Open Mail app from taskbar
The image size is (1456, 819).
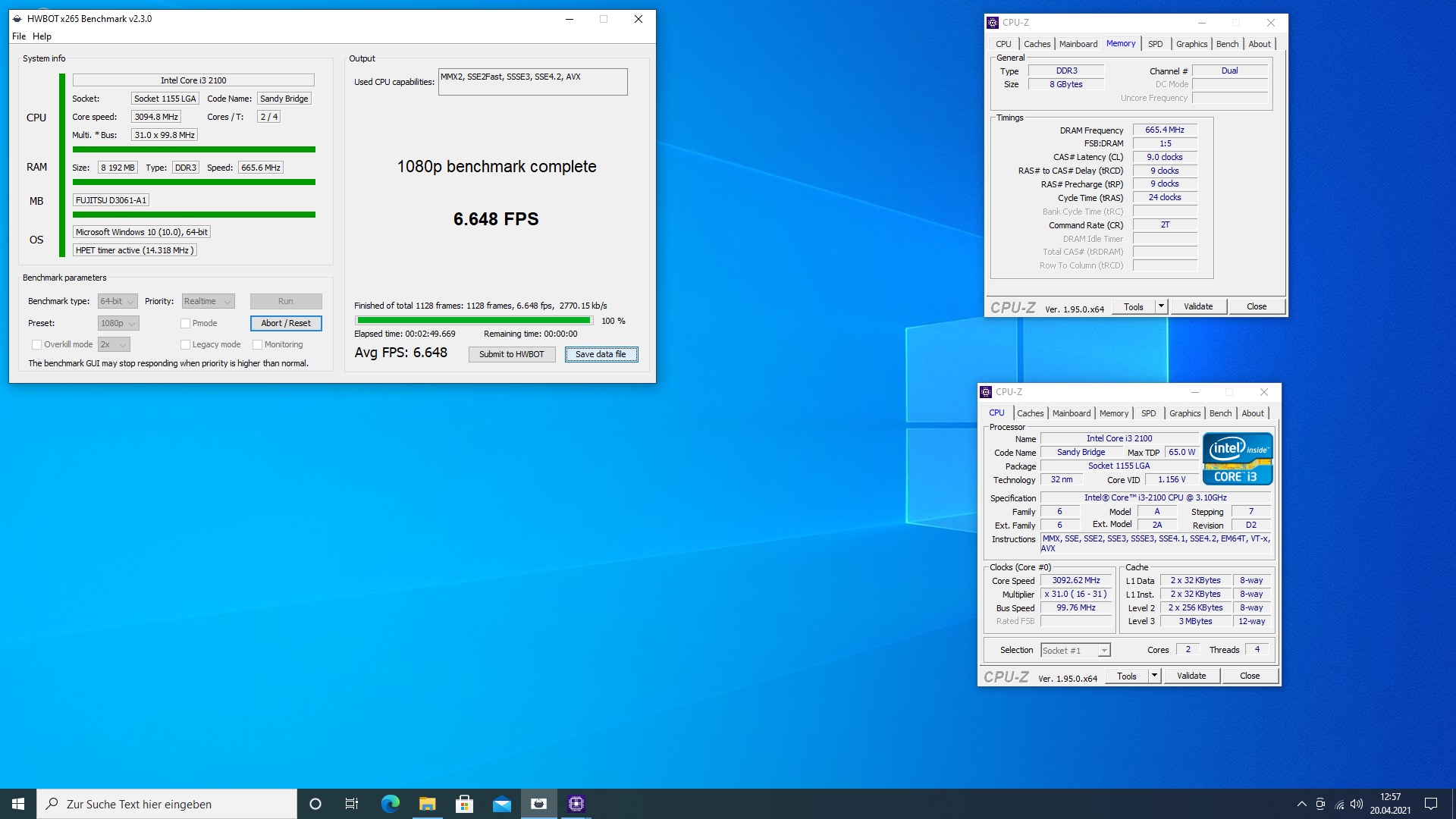(x=501, y=804)
